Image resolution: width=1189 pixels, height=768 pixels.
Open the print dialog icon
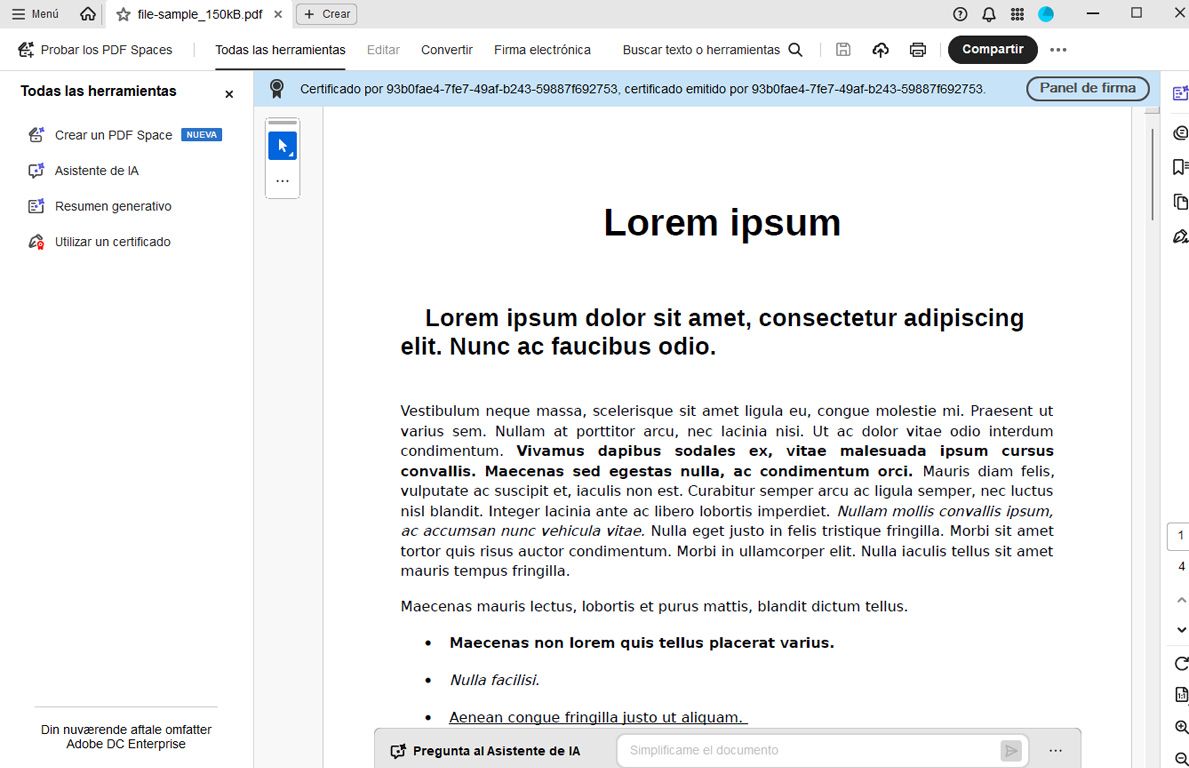pos(917,49)
